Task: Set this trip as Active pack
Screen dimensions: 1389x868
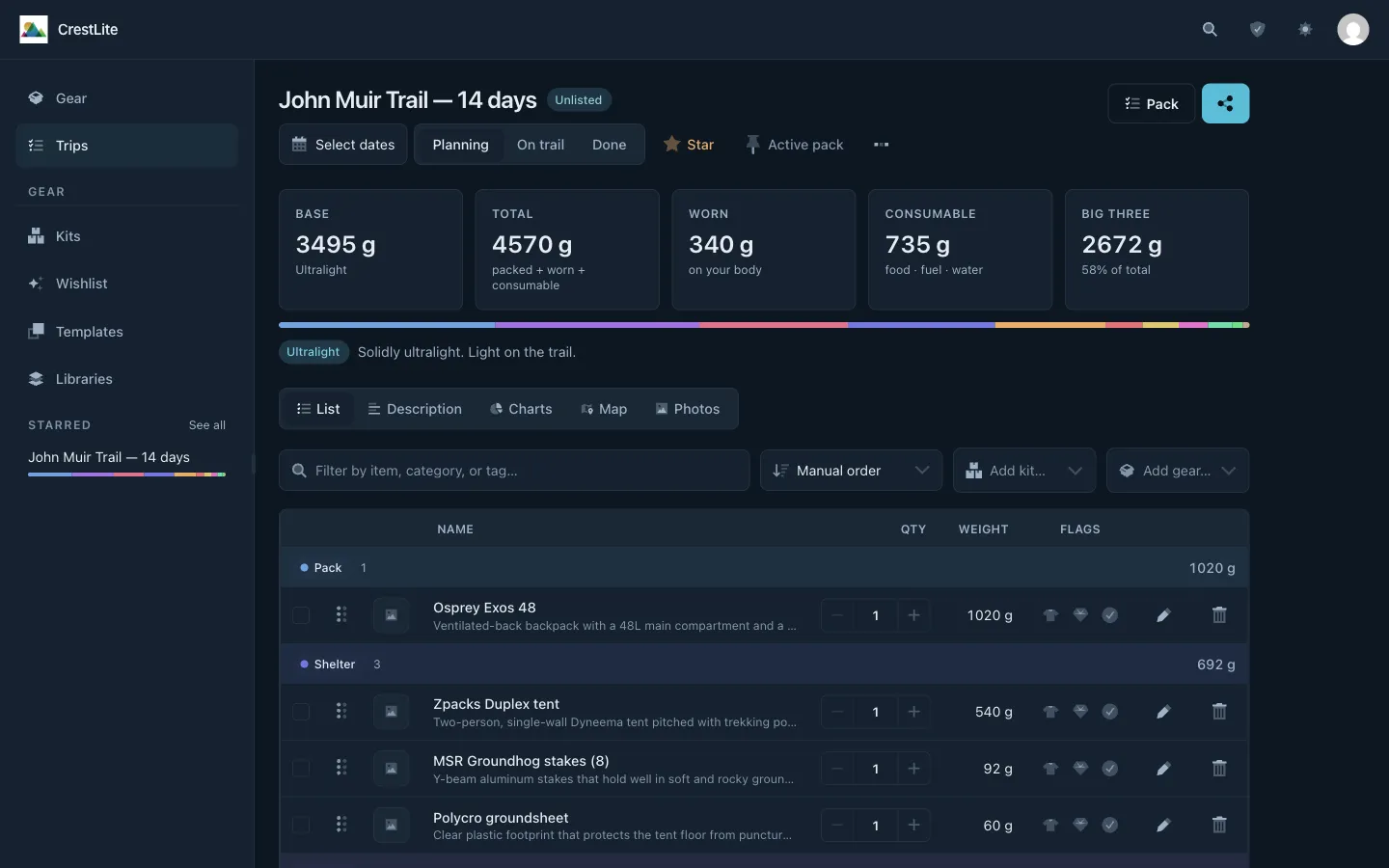Action: (x=795, y=145)
